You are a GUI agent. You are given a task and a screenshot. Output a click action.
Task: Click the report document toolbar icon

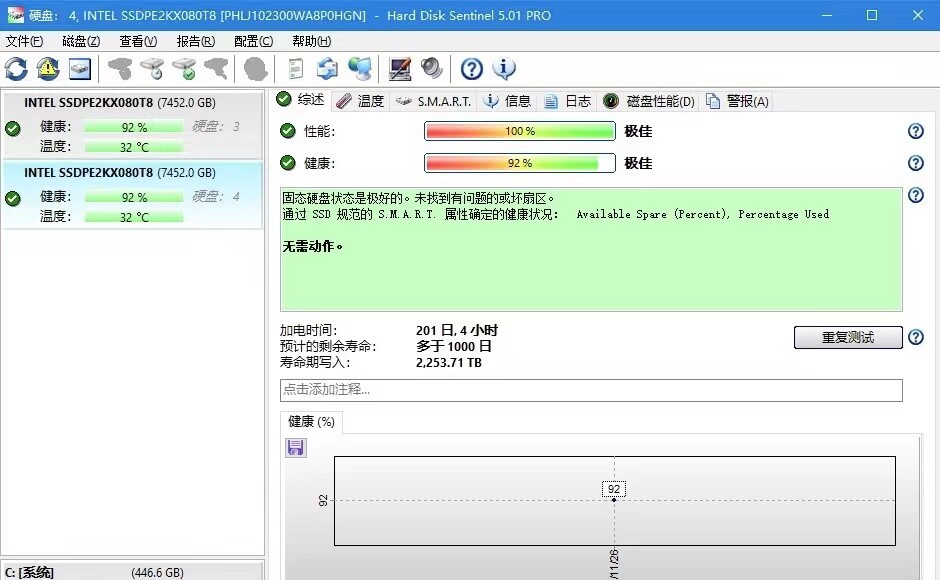295,69
